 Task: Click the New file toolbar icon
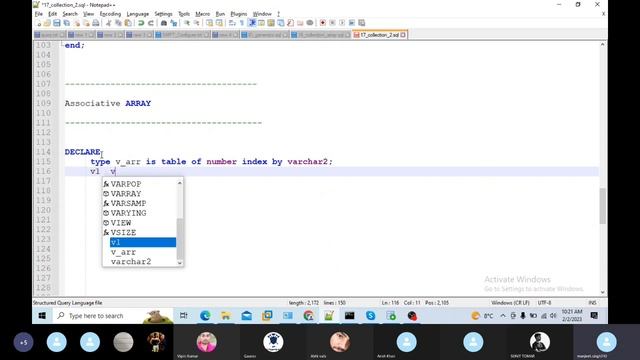pos(39,23)
